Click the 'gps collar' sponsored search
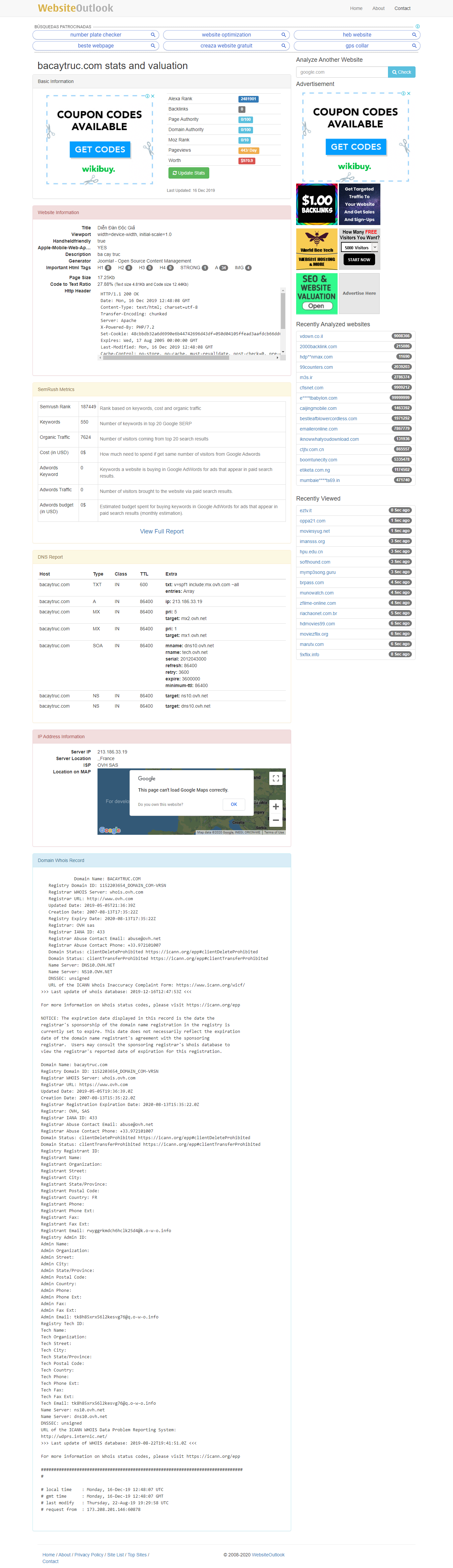This screenshot has width=453, height=1568. click(x=357, y=46)
